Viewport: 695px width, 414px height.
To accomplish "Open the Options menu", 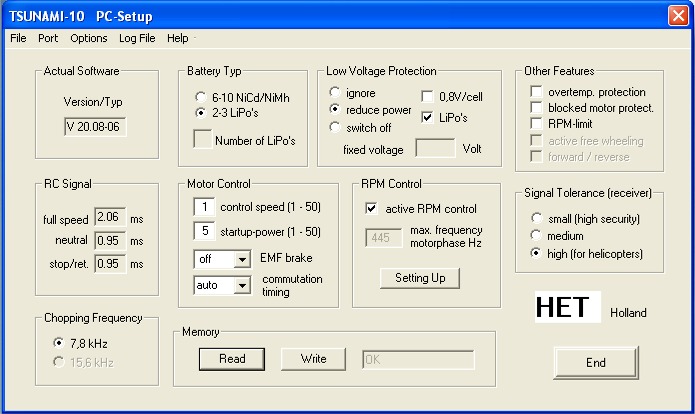I will tap(89, 38).
